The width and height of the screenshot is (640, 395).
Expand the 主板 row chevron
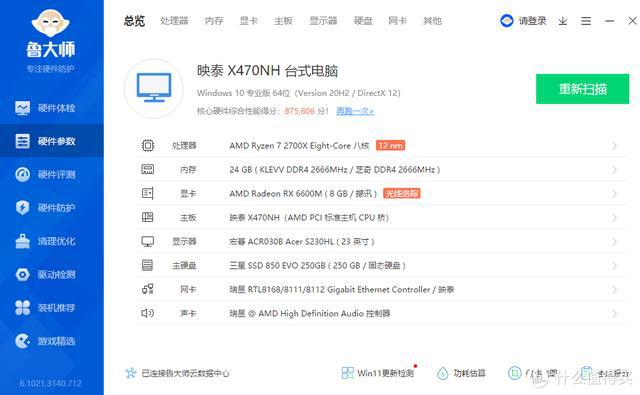coord(614,218)
